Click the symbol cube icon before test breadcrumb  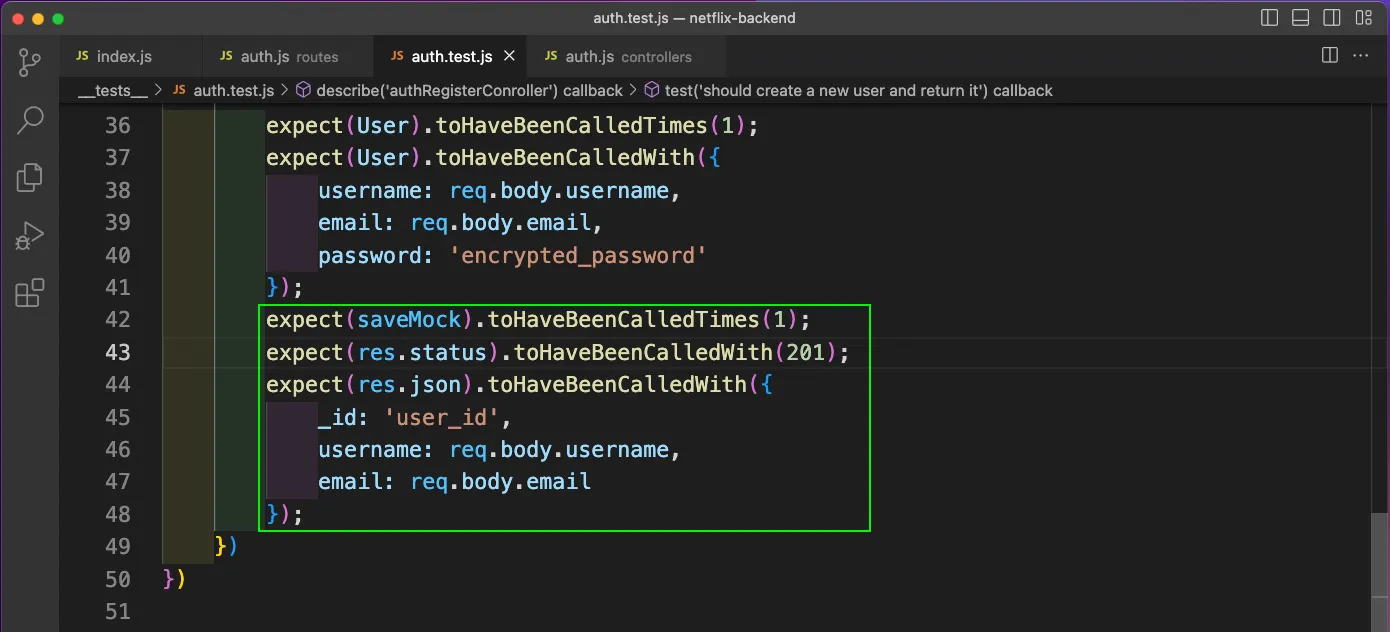[x=652, y=90]
